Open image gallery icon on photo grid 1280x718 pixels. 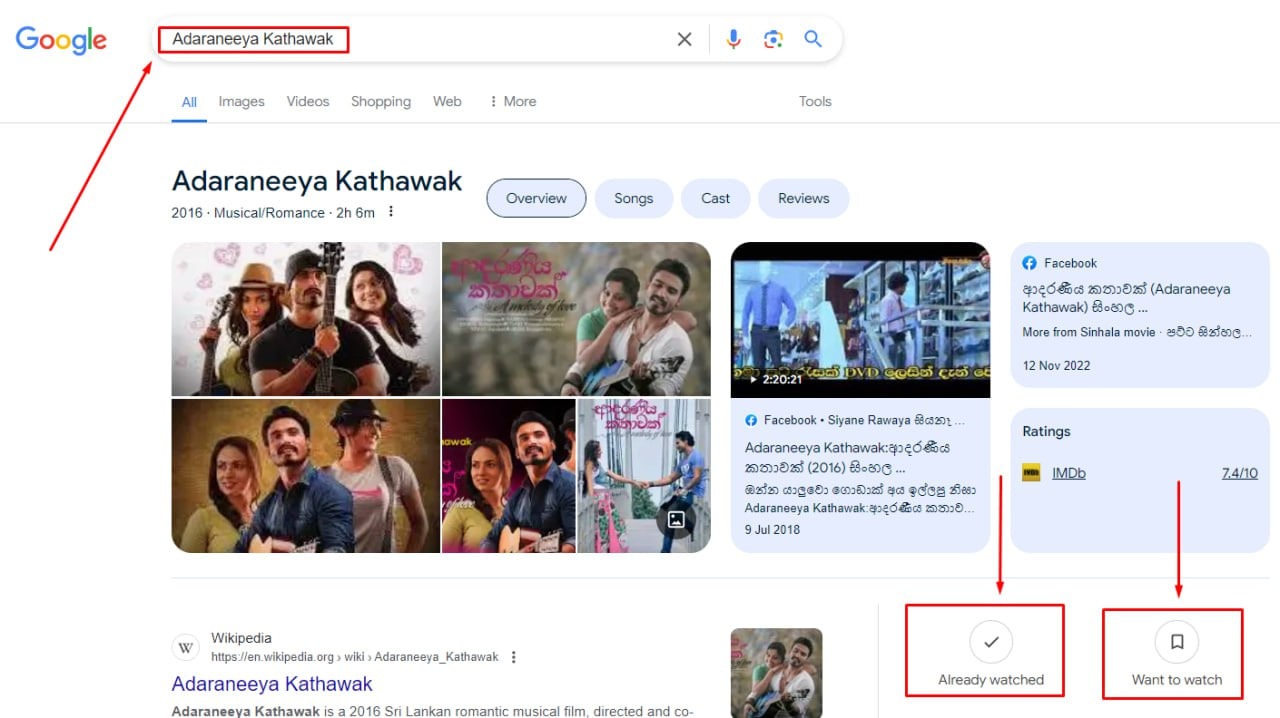[x=676, y=519]
